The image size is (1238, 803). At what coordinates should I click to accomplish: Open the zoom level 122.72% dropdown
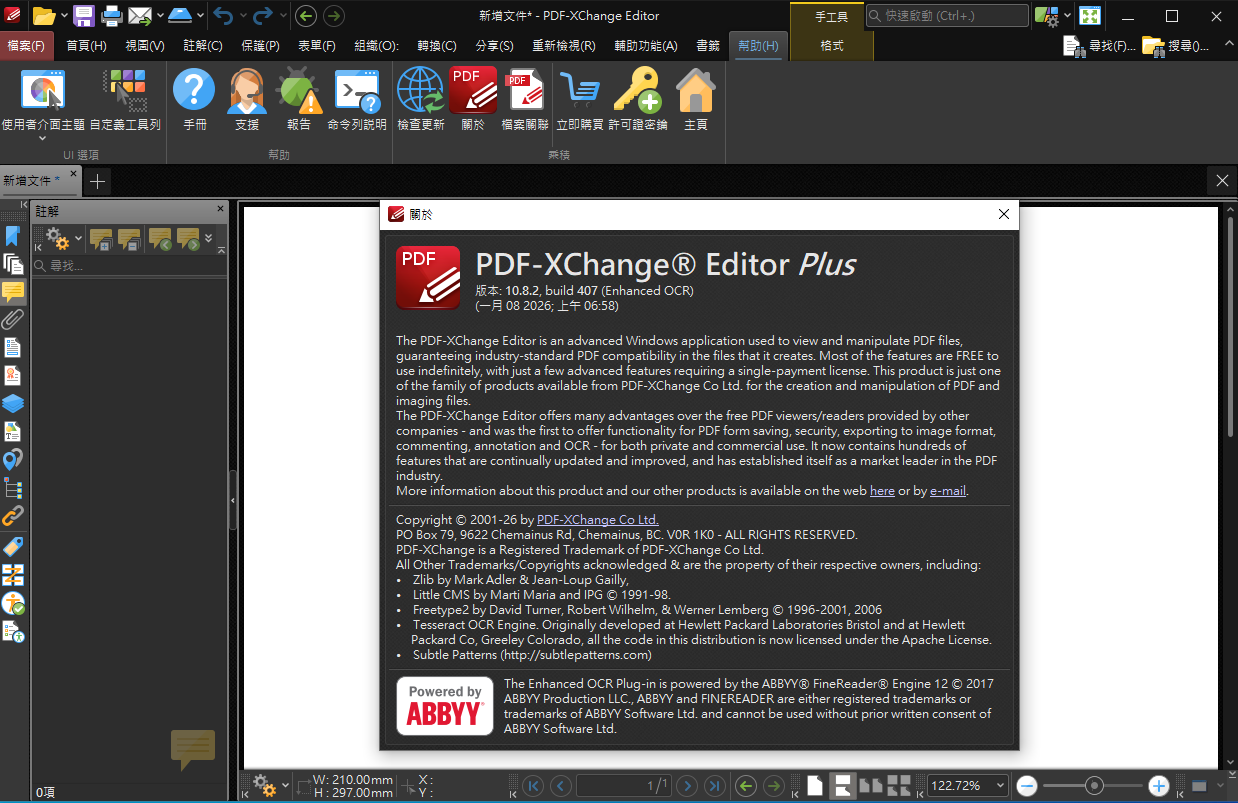(x=998, y=786)
